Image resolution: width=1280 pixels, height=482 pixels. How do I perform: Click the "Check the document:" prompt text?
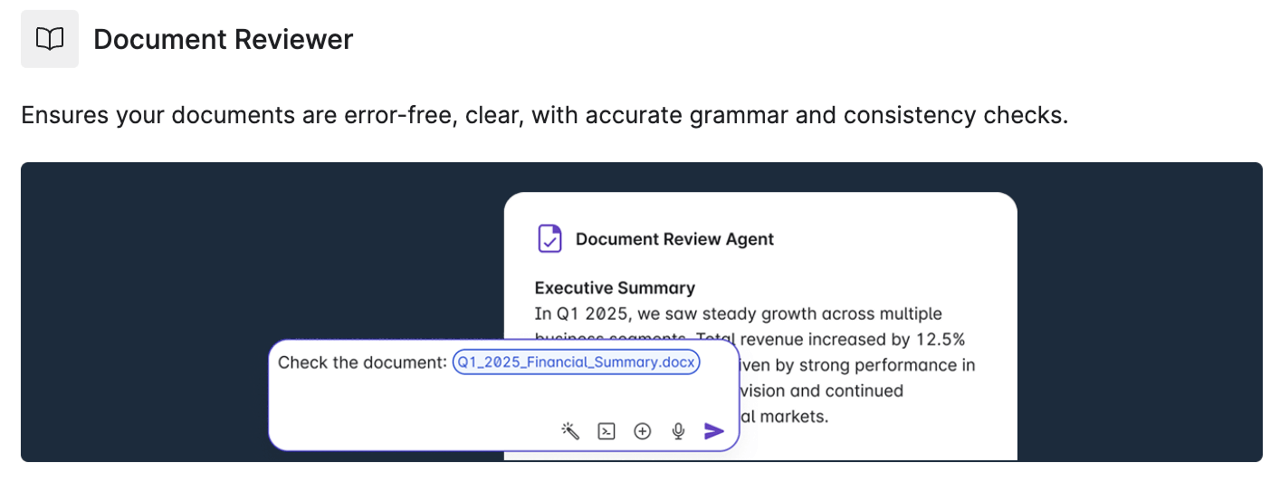tap(362, 362)
